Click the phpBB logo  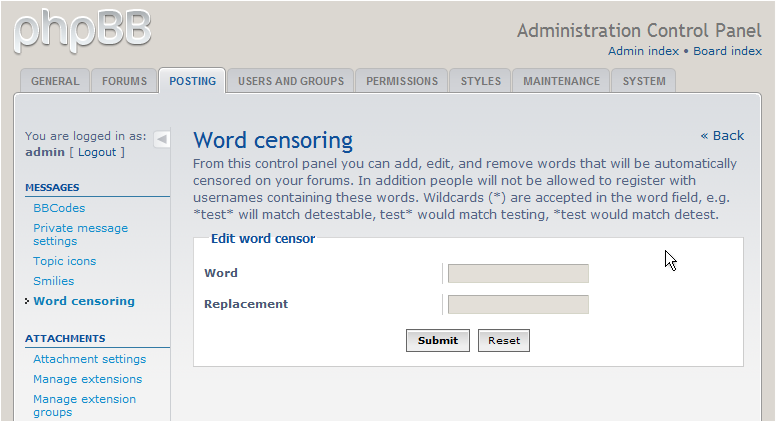coord(82,31)
